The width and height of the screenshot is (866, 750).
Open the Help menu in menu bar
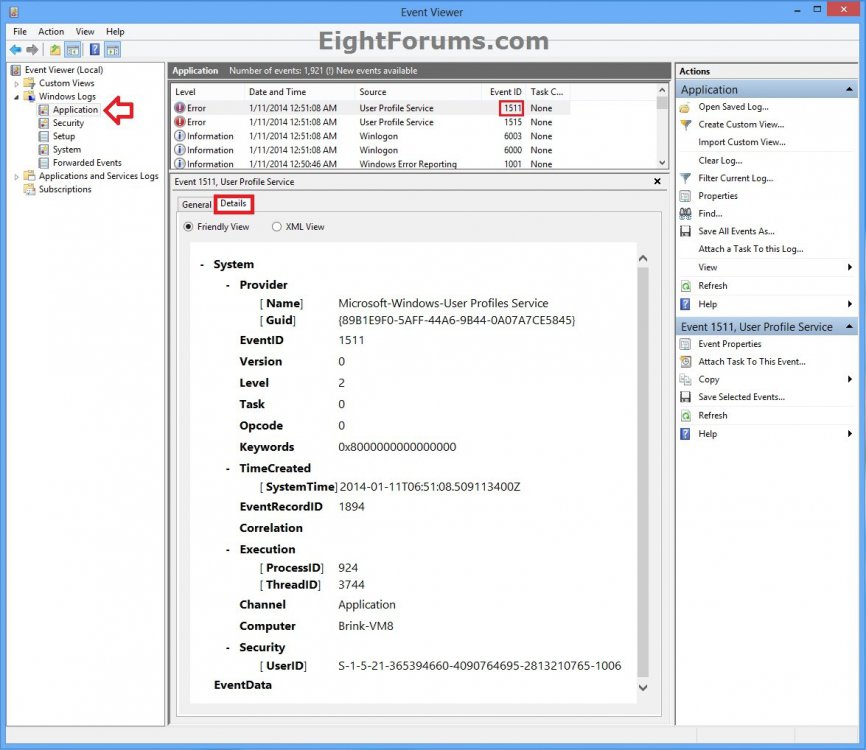pos(115,31)
